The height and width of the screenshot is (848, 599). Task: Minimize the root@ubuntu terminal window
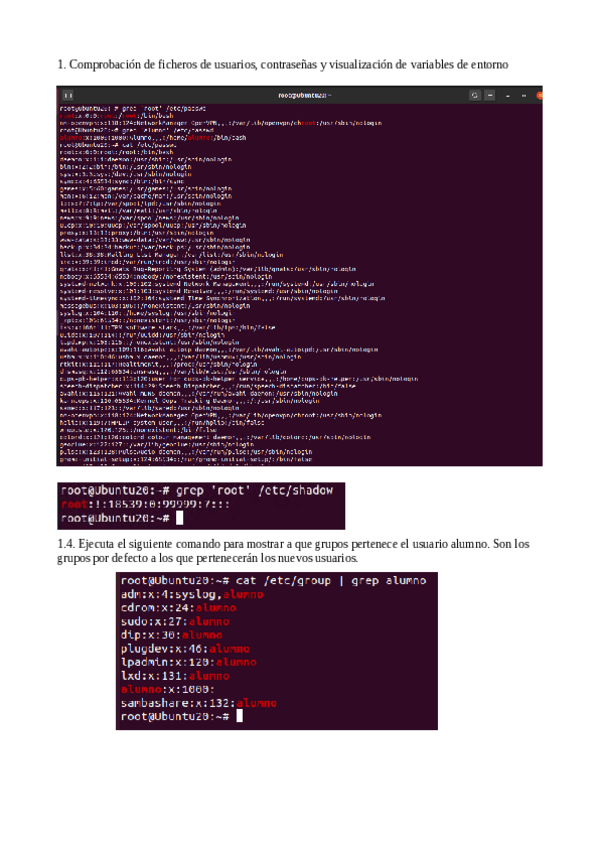(x=508, y=96)
